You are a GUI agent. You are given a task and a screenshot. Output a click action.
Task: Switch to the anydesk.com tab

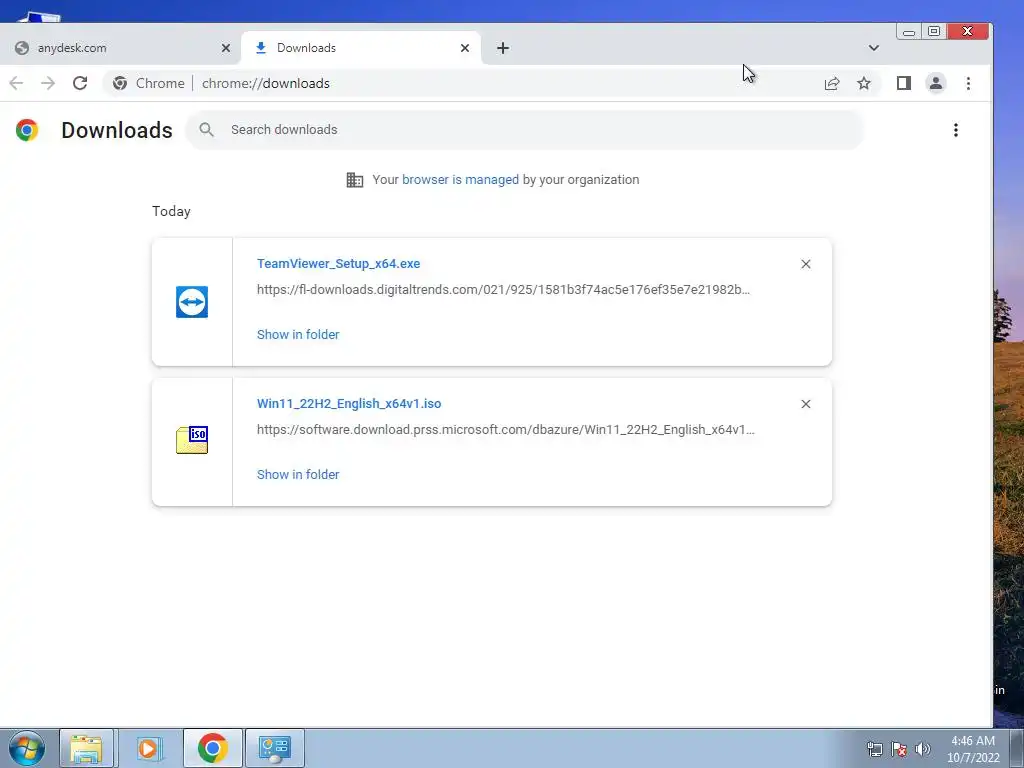pos(121,48)
